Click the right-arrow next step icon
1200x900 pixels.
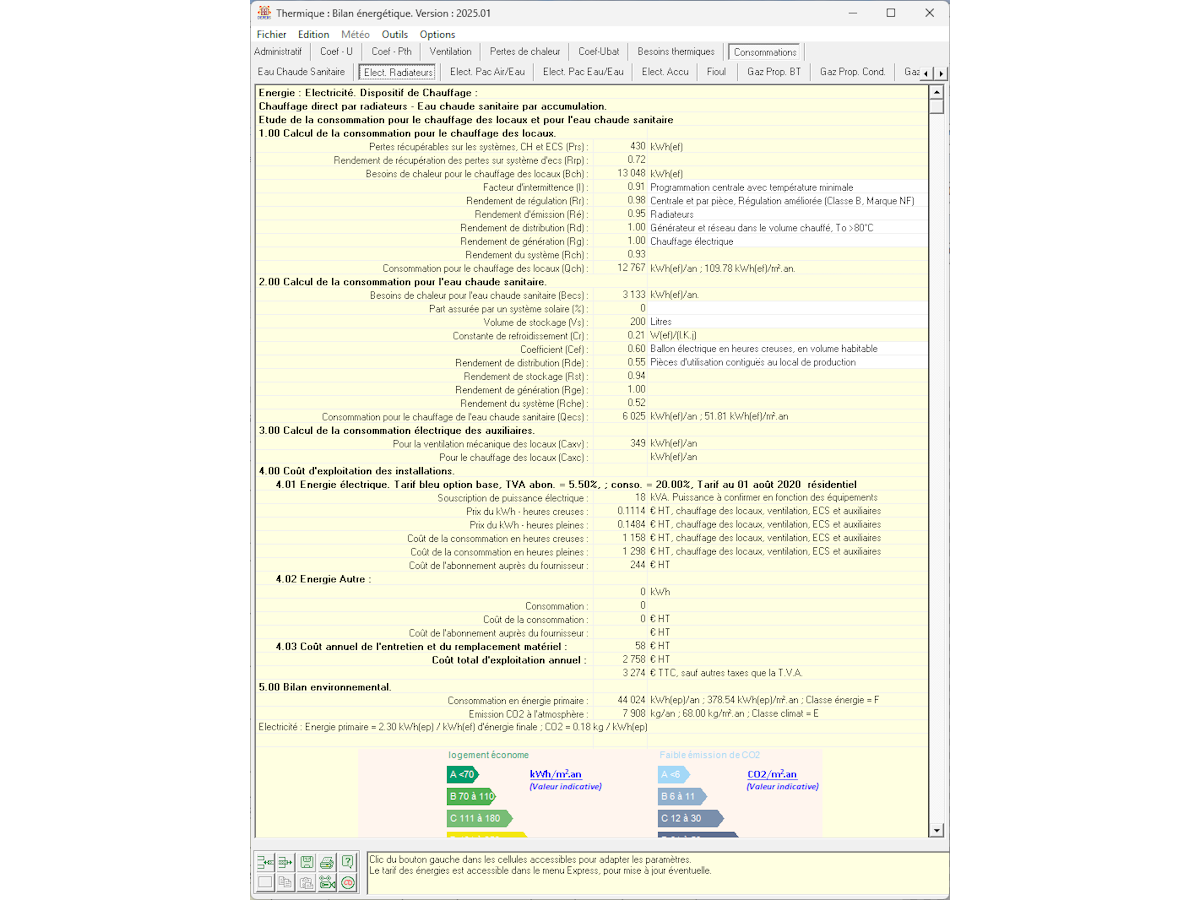285,862
